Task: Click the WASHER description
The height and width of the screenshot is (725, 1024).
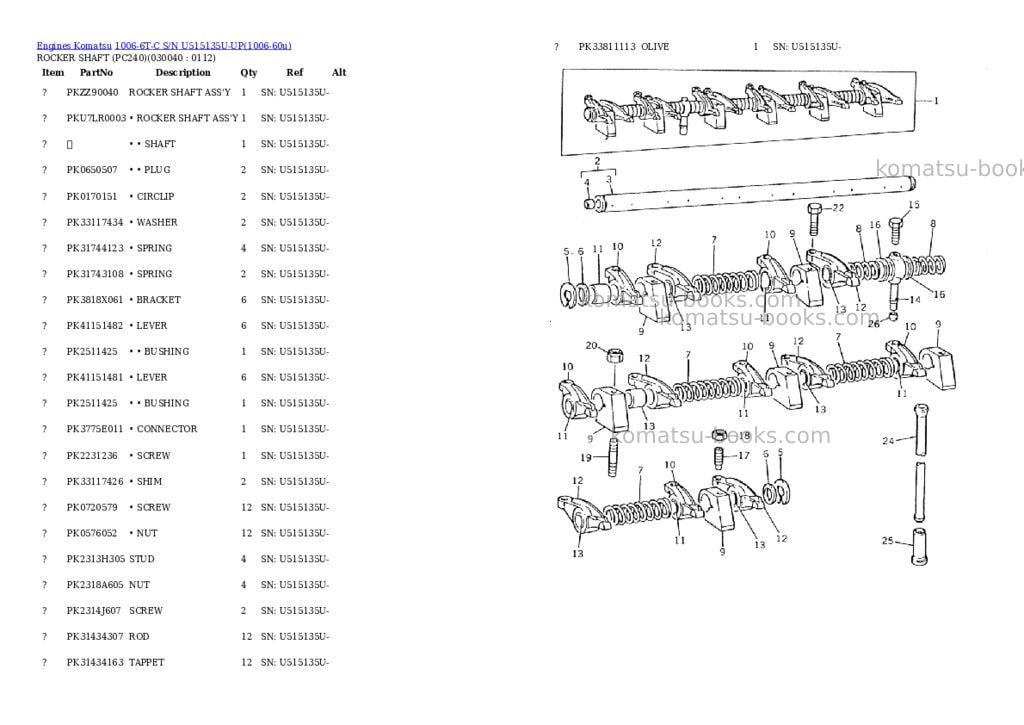Action: coord(153,223)
